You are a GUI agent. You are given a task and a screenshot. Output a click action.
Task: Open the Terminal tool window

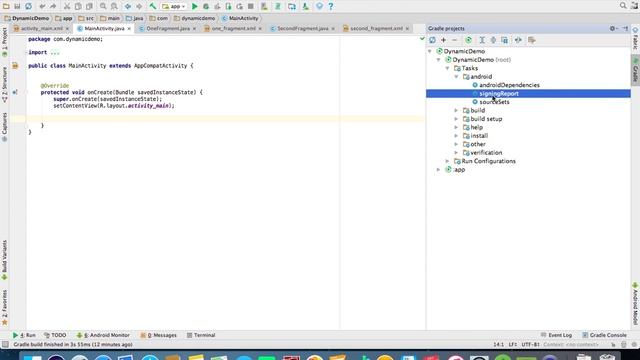coord(201,335)
